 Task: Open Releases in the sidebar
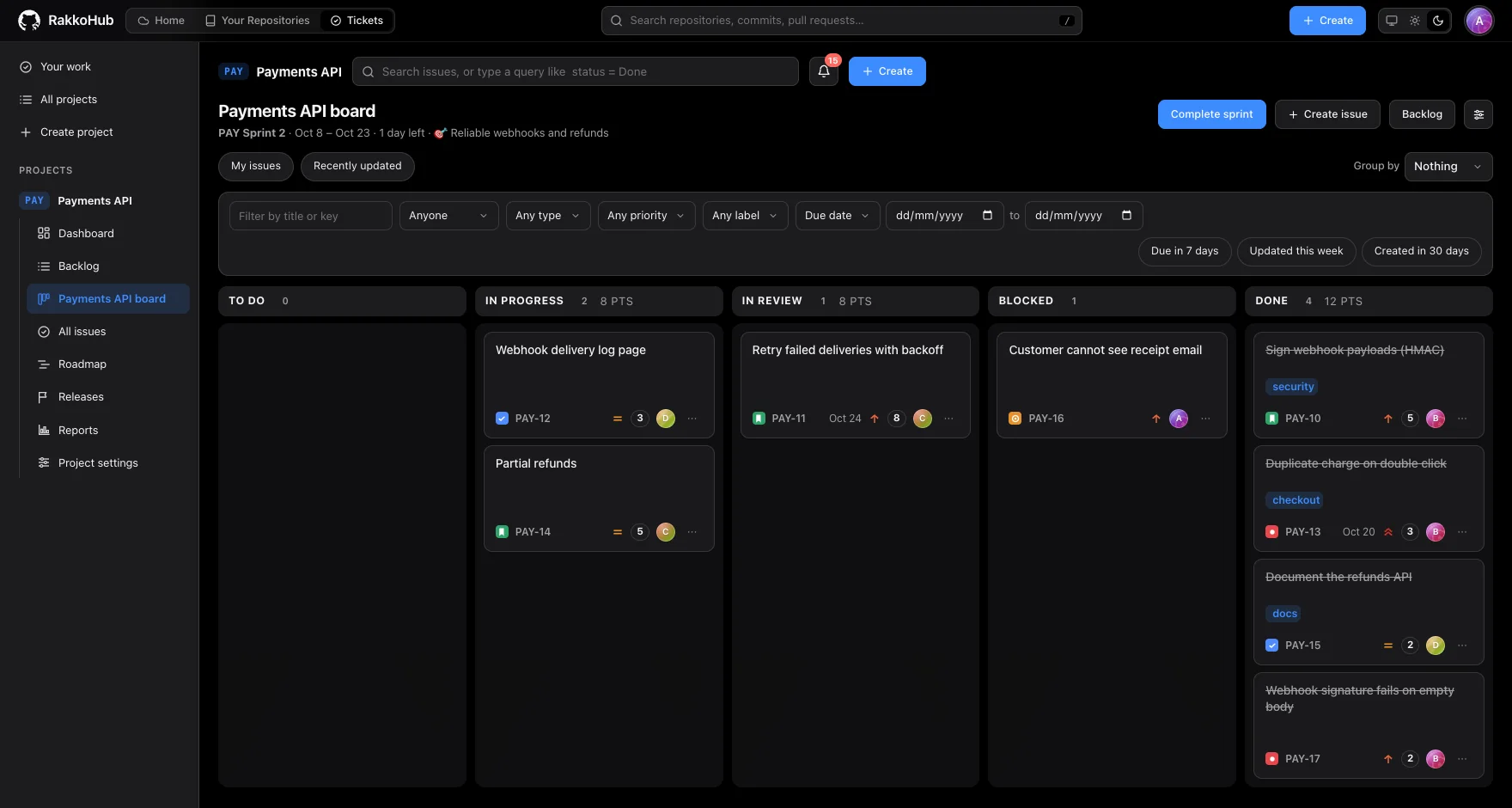(108, 397)
